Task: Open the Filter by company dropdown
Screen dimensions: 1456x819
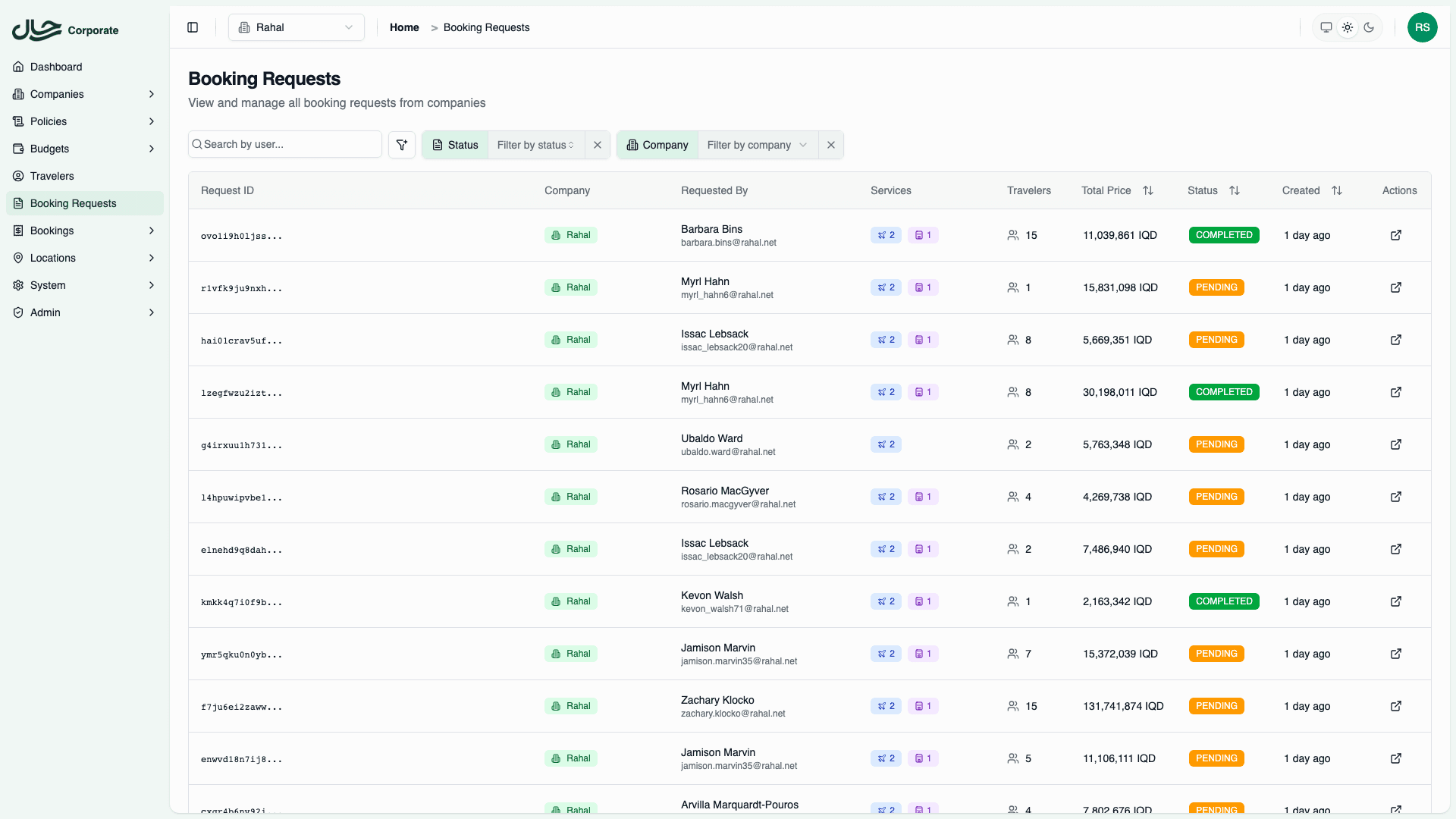Action: [x=756, y=145]
